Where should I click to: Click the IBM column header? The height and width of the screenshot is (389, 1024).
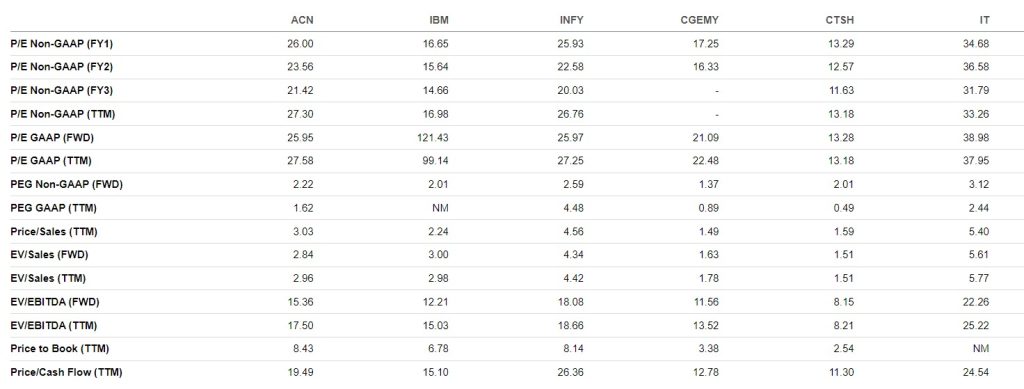coord(439,20)
